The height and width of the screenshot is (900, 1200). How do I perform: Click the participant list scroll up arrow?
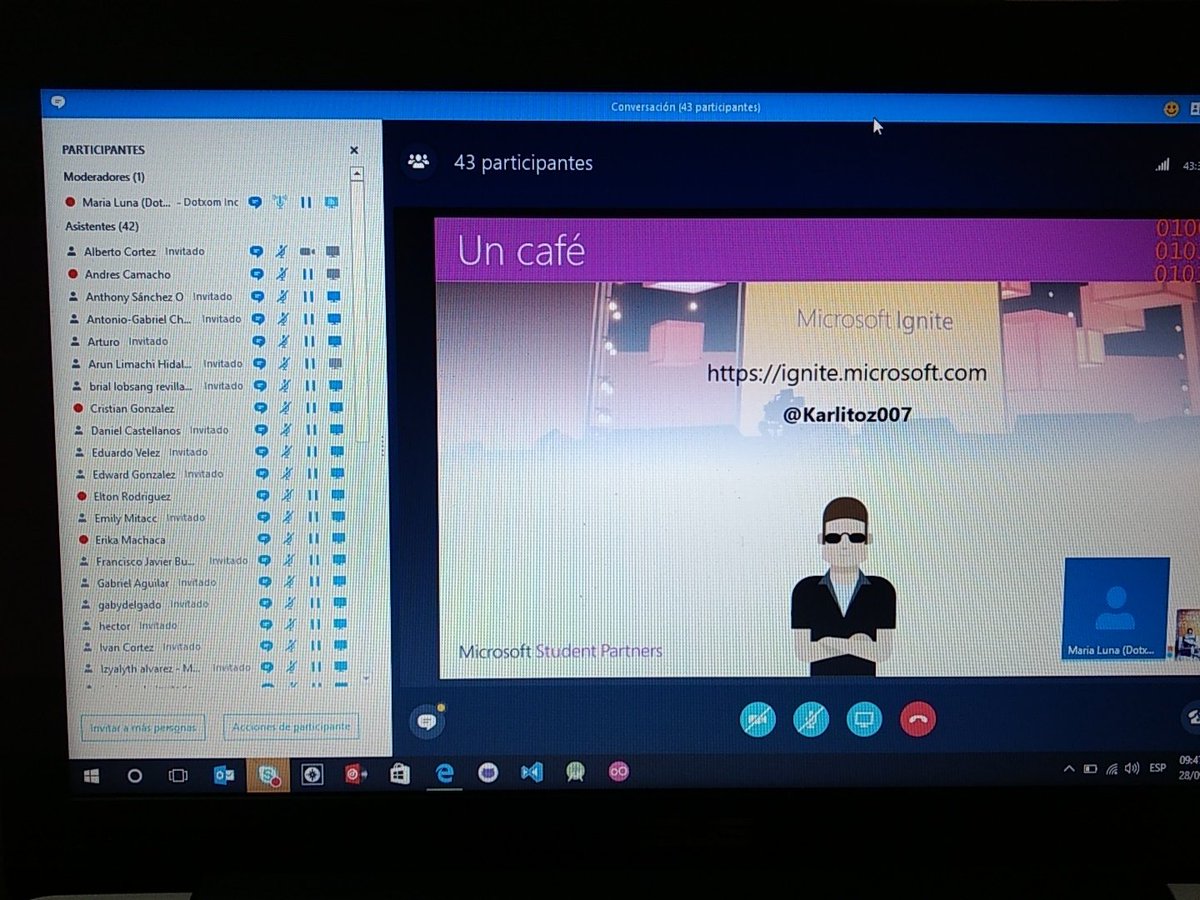pos(356,174)
